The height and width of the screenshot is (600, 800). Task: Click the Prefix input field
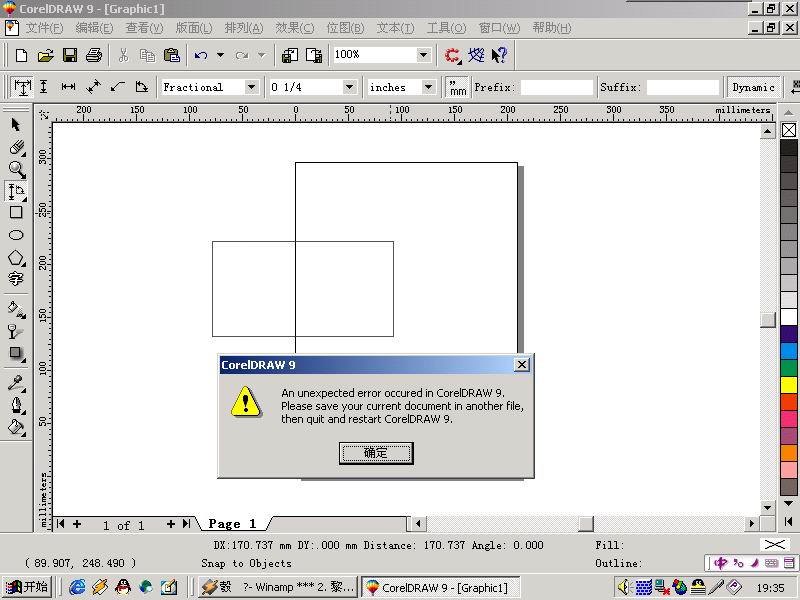pyautogui.click(x=557, y=87)
